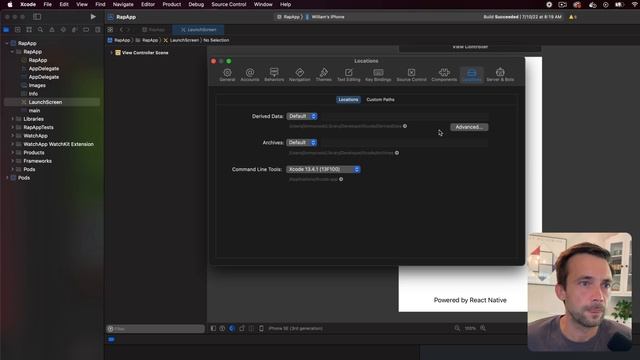Image resolution: width=640 pixels, height=360 pixels.
Task: Show the Breakpoint navigator icon
Action: coord(86,30)
